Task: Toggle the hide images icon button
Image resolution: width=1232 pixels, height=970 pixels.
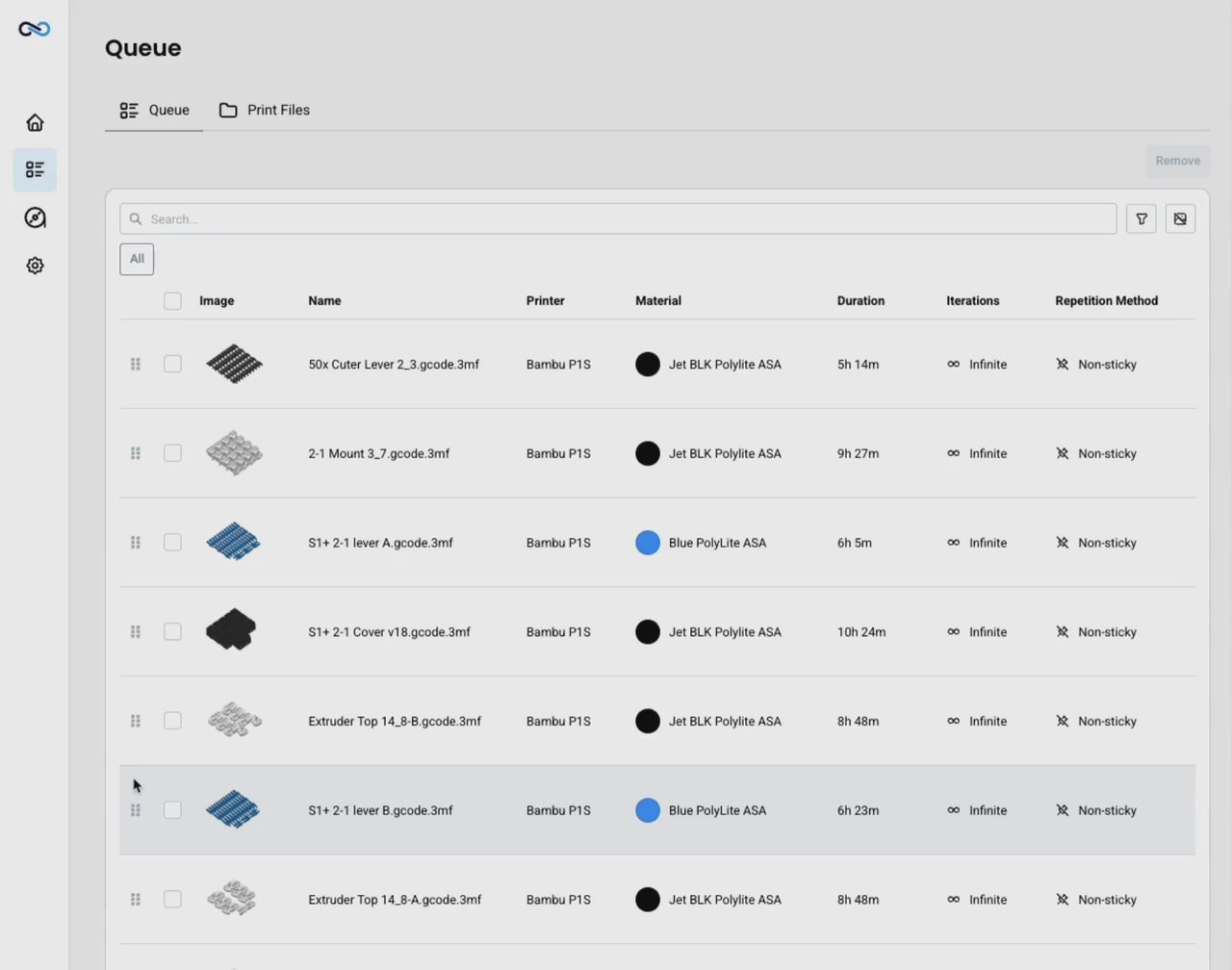Action: 1180,219
